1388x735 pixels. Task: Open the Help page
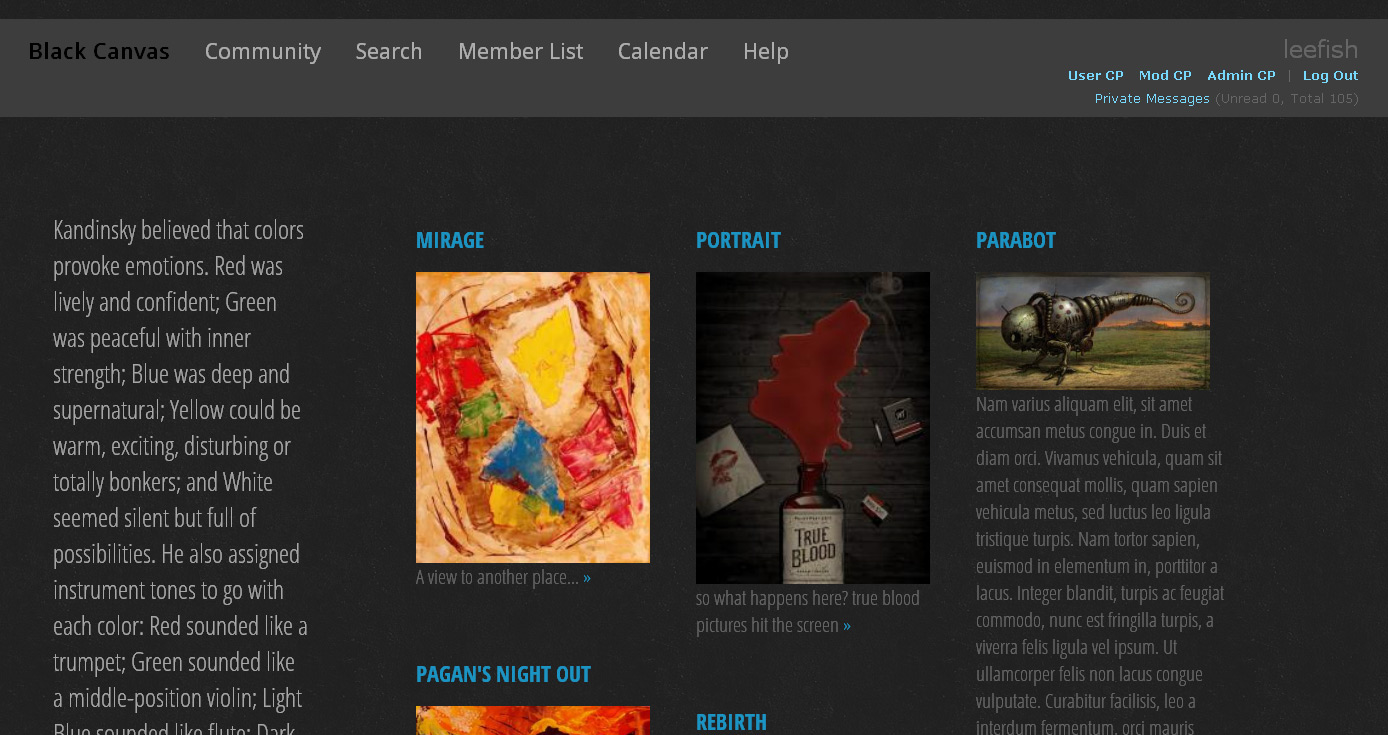tap(766, 51)
